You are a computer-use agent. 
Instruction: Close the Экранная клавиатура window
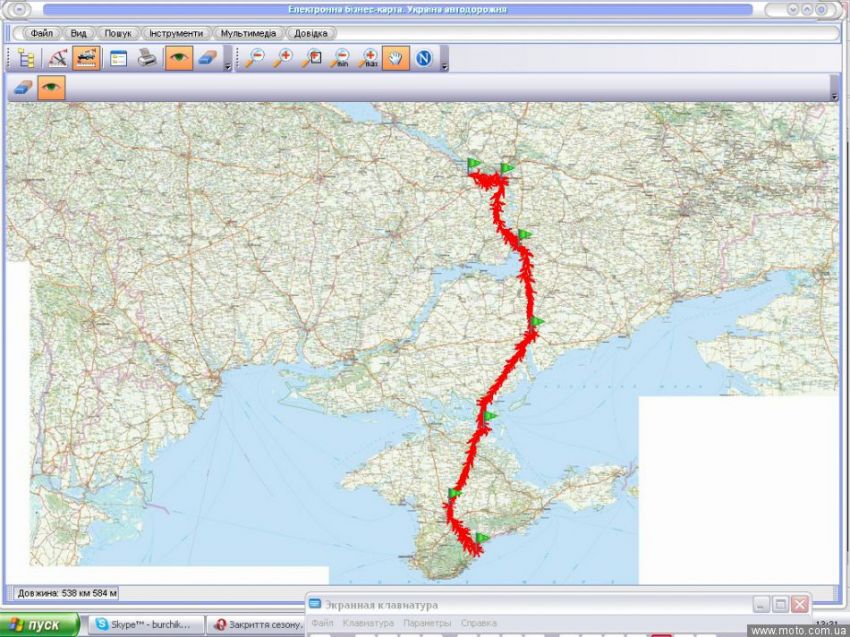(x=800, y=604)
